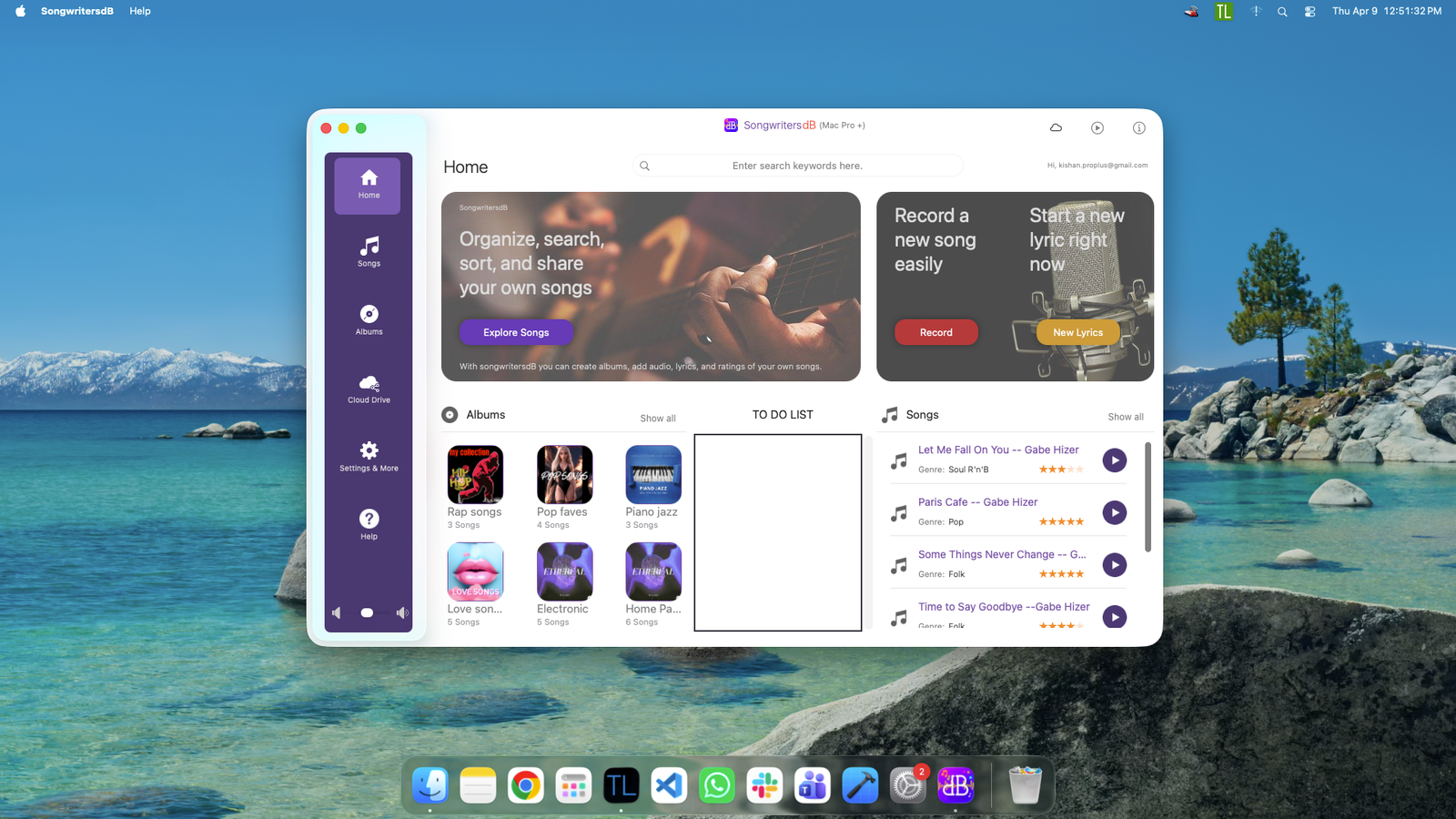Click star rating for Some Things Never Change
This screenshot has height=819, width=1456.
point(1061,574)
